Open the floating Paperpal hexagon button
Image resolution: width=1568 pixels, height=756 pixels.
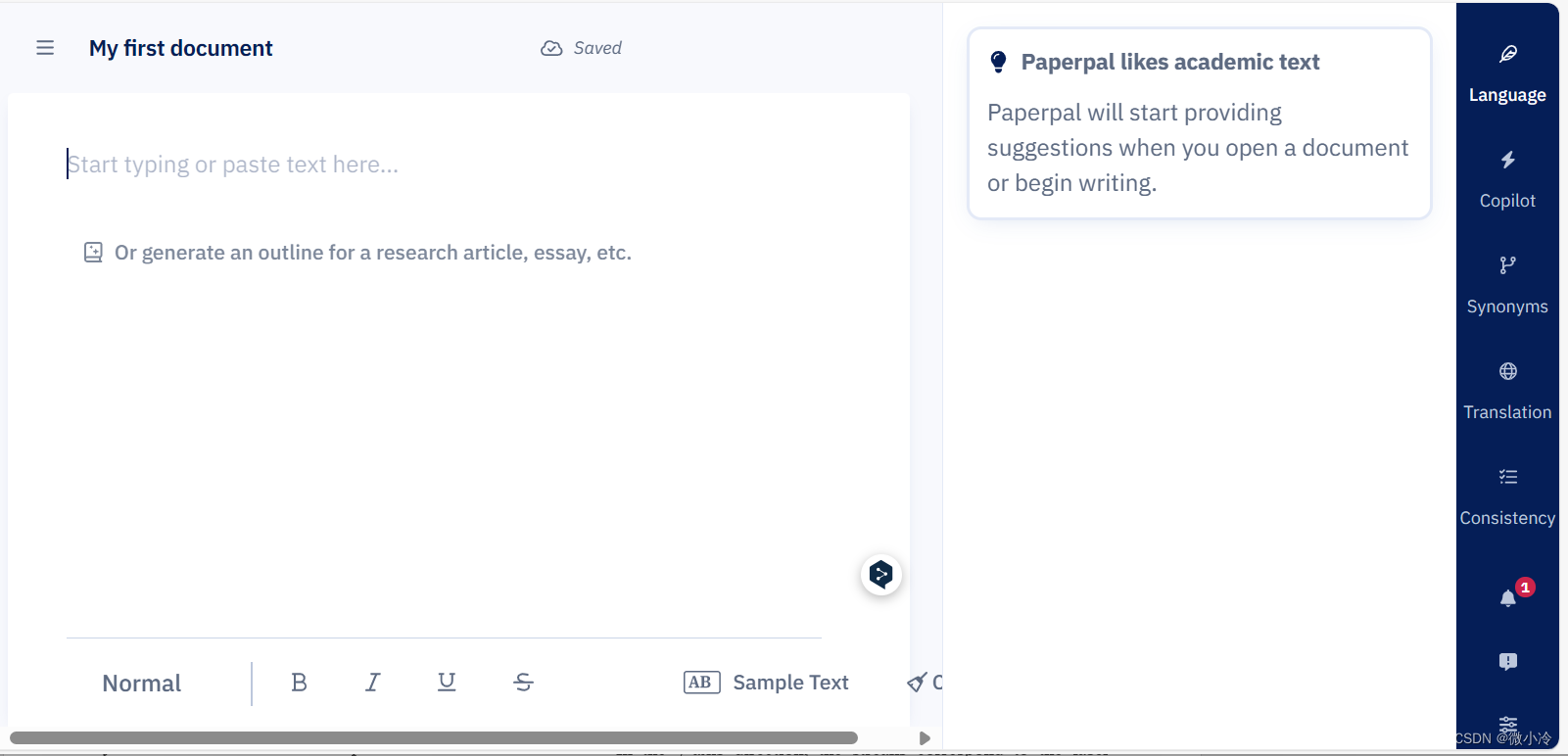(881, 574)
